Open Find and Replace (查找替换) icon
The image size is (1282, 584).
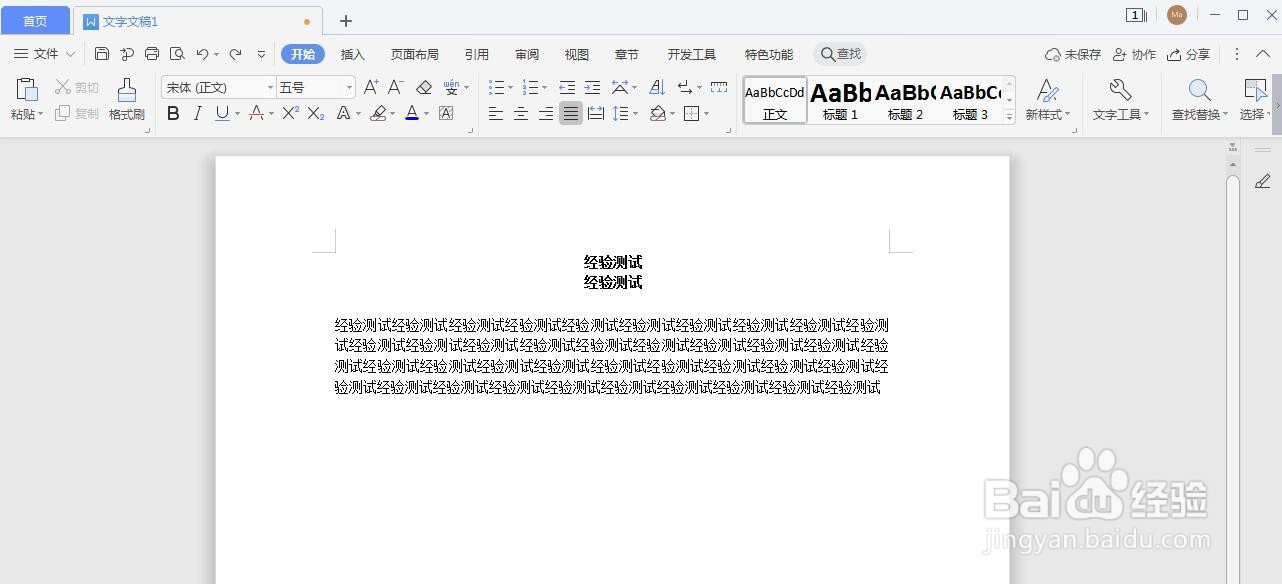[1199, 97]
